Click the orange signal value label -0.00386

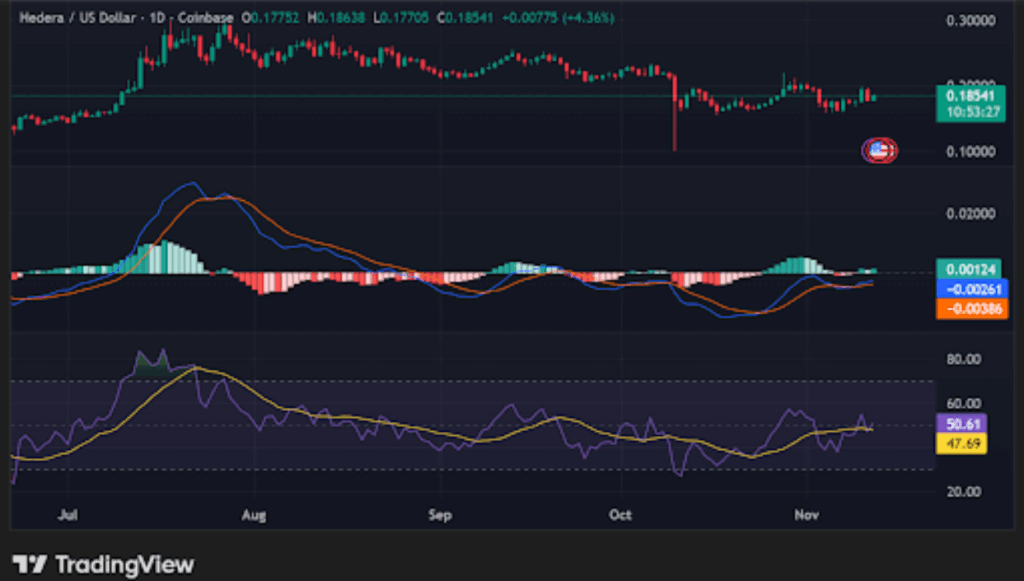(x=971, y=309)
